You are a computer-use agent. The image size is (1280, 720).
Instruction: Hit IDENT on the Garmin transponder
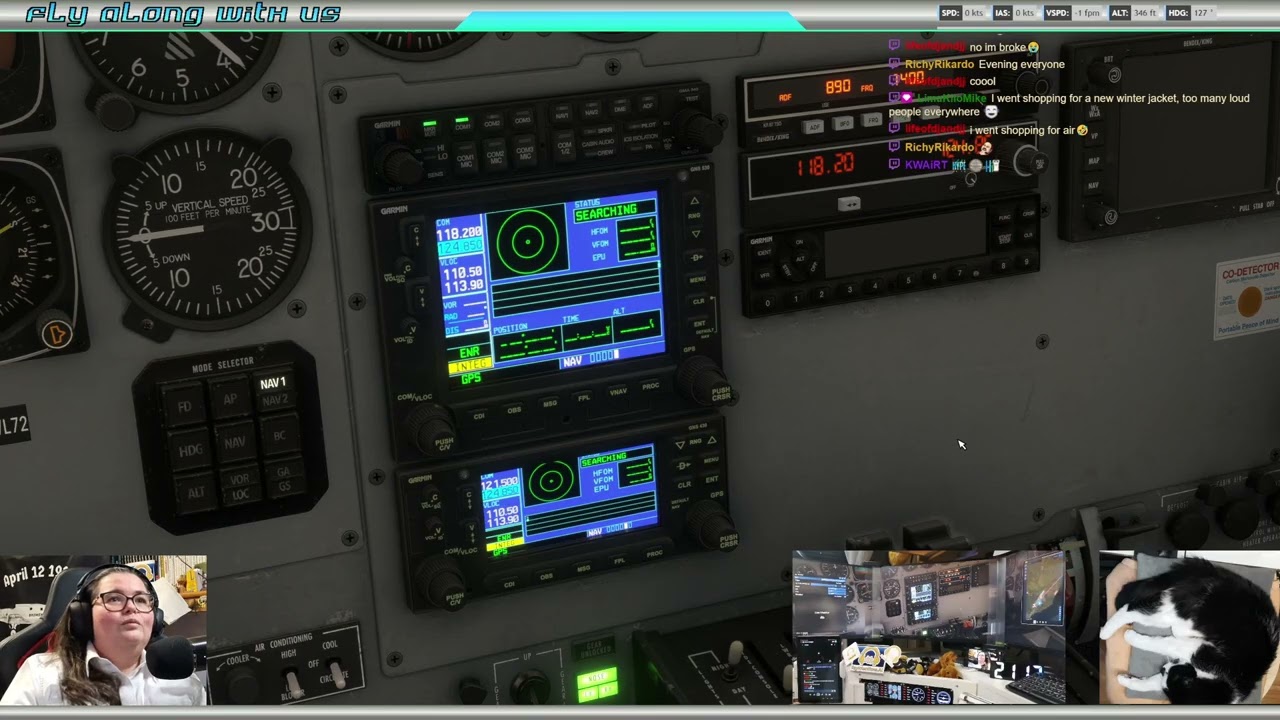click(764, 252)
